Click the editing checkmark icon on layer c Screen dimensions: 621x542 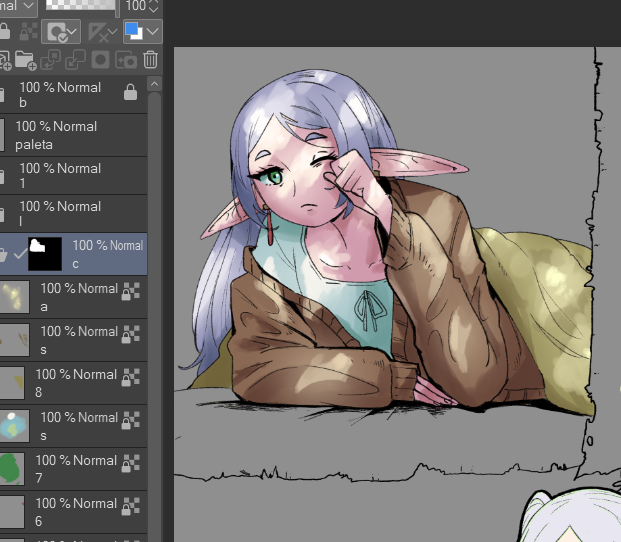[21, 253]
